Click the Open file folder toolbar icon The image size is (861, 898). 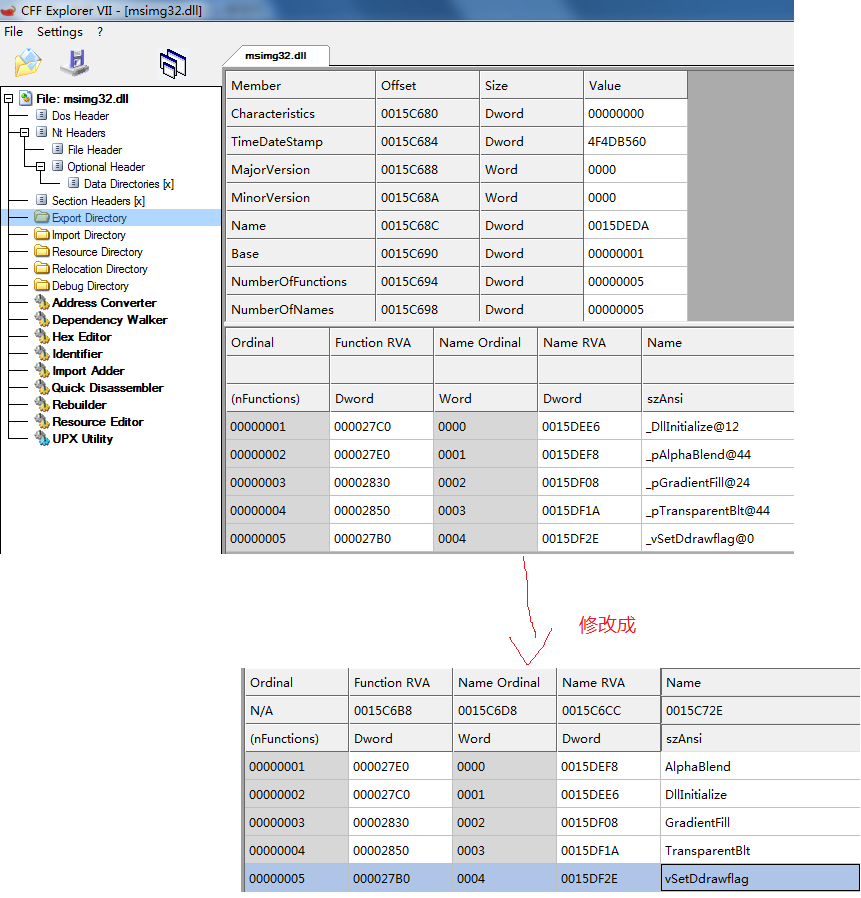[28, 63]
